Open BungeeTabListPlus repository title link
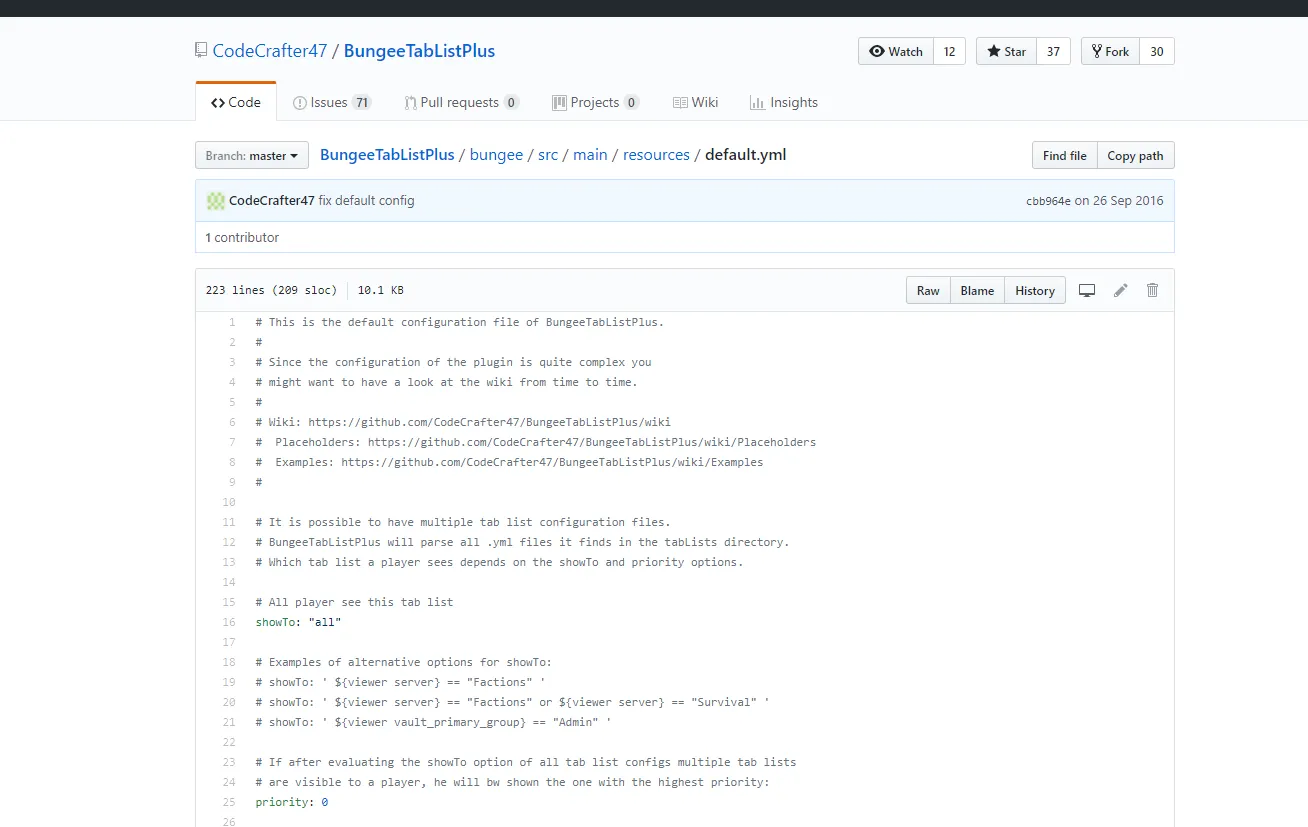The image size is (1308, 827). tap(419, 51)
